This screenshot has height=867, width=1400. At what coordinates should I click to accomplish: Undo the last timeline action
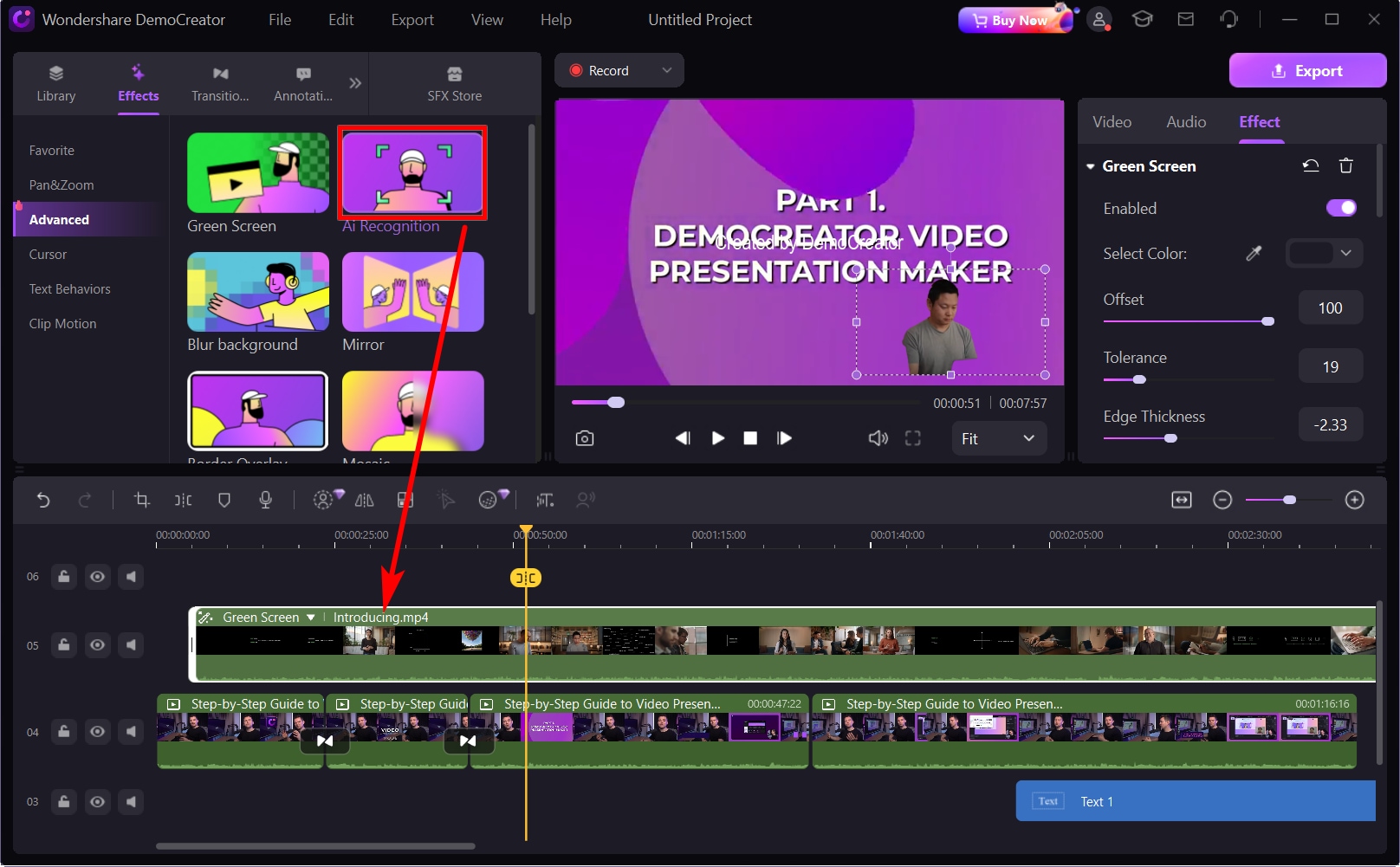[x=42, y=500]
